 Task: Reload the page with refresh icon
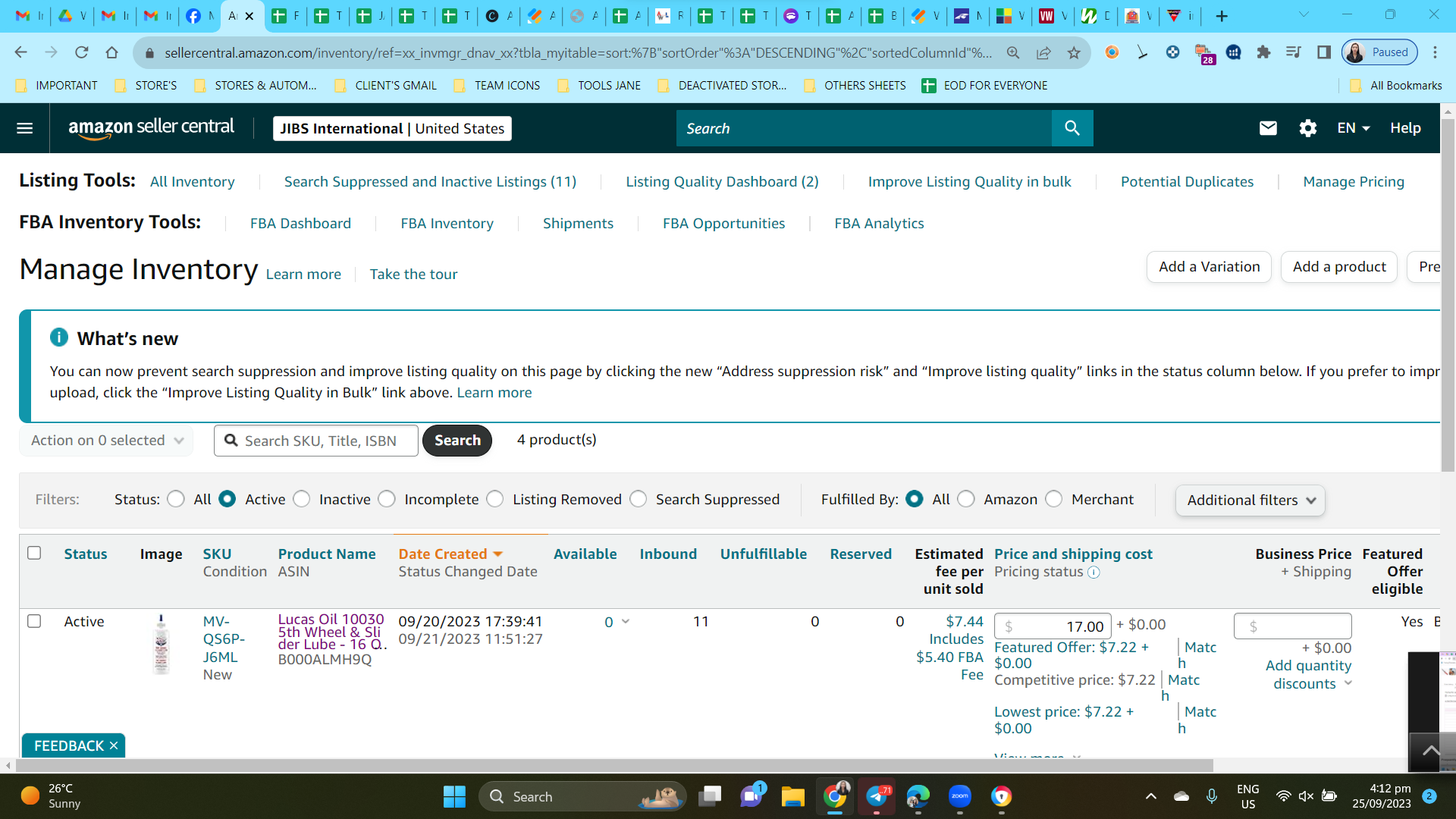pyautogui.click(x=82, y=52)
